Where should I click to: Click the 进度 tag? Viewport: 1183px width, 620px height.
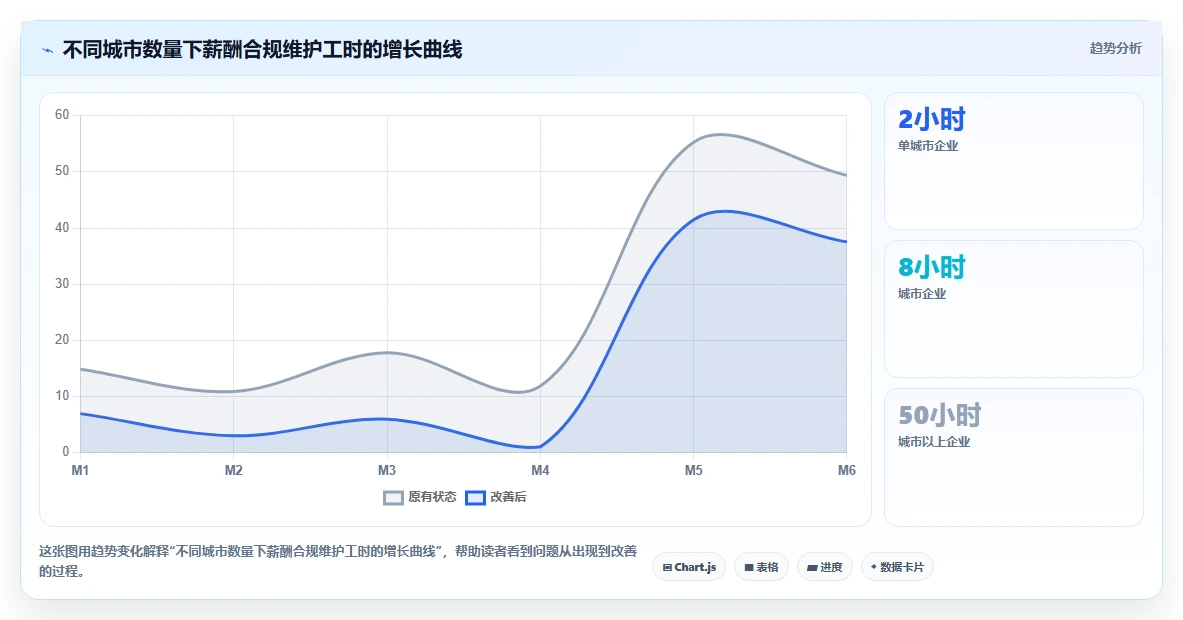825,567
